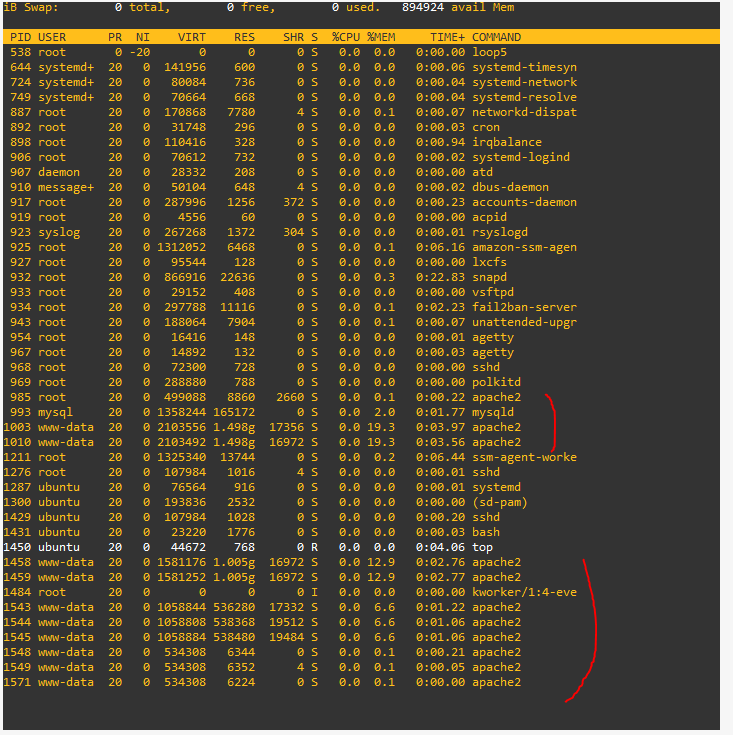The image size is (733, 735).
Task: Click the acpid command name
Action: tap(489, 217)
